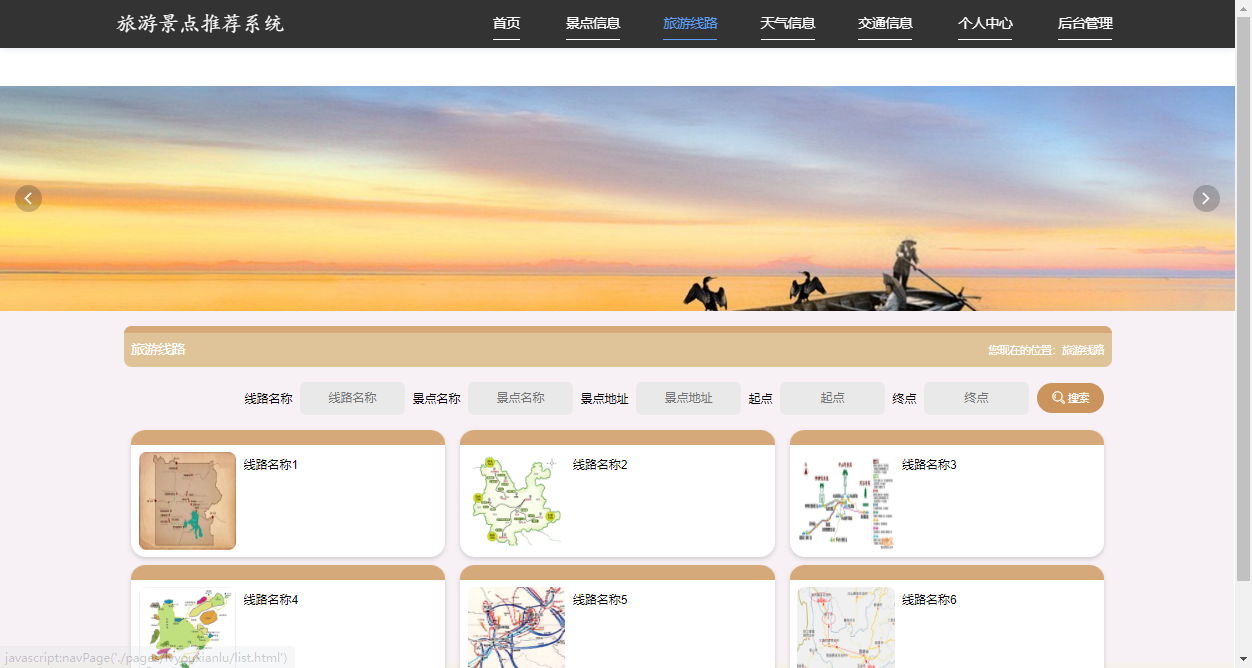Go to 景点信息 in navigation
1252x668 pixels.
pos(592,24)
